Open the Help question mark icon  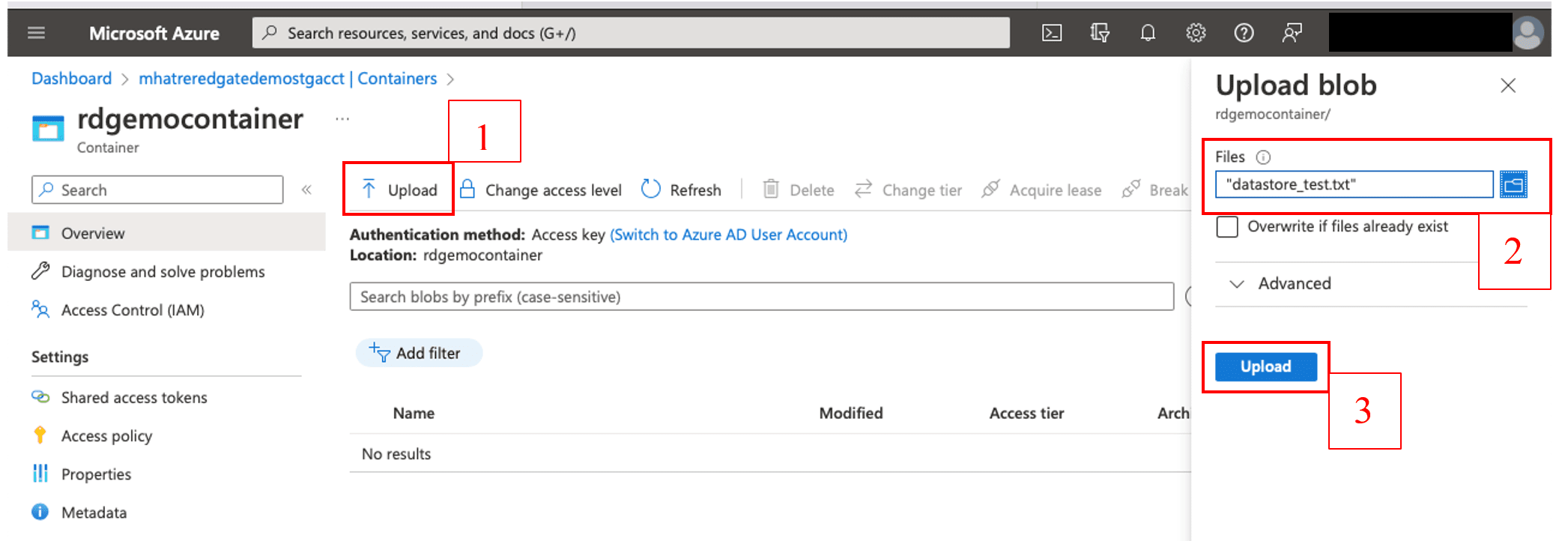(x=1244, y=33)
